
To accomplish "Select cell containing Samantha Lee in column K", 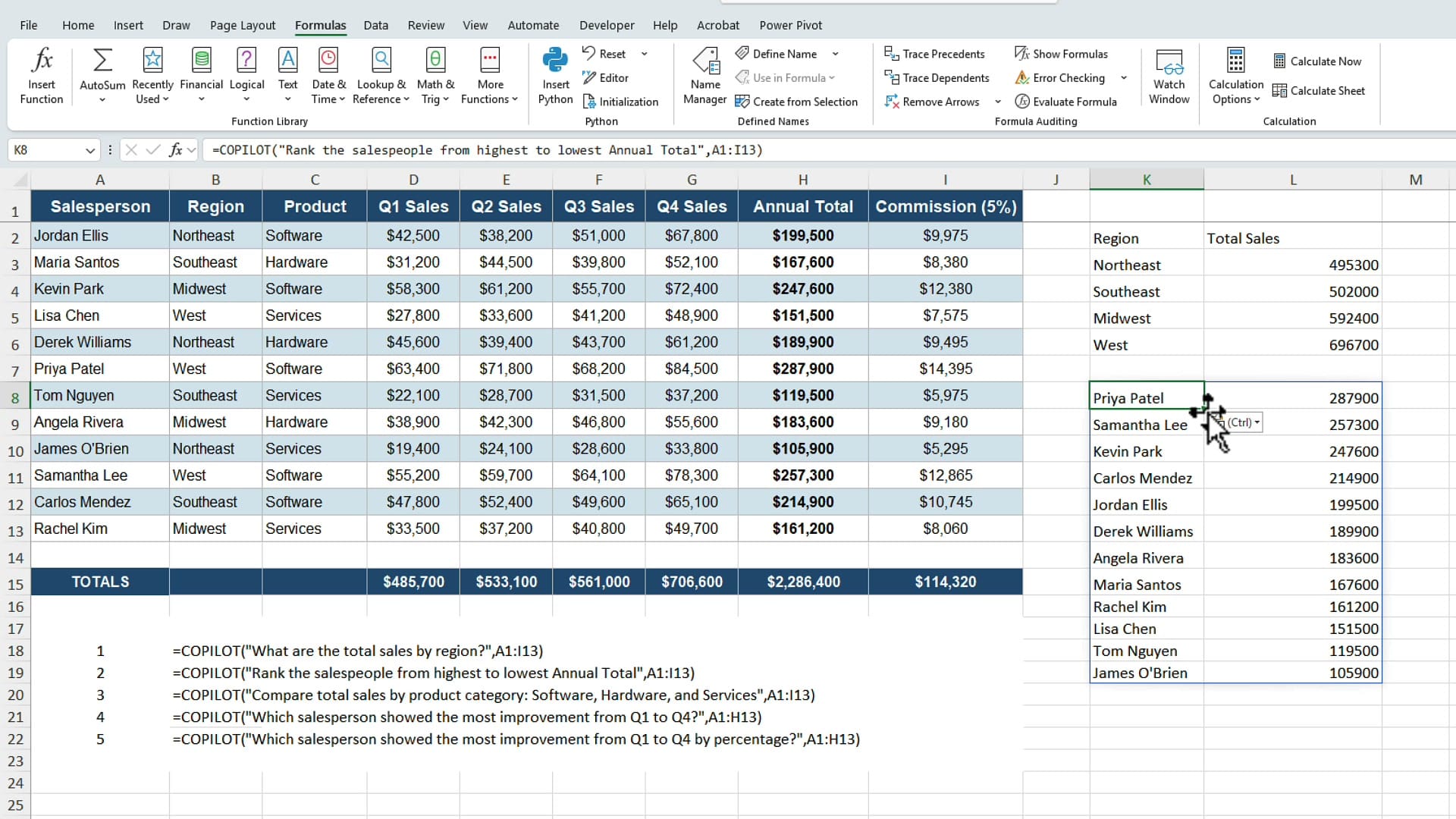I will (1146, 425).
